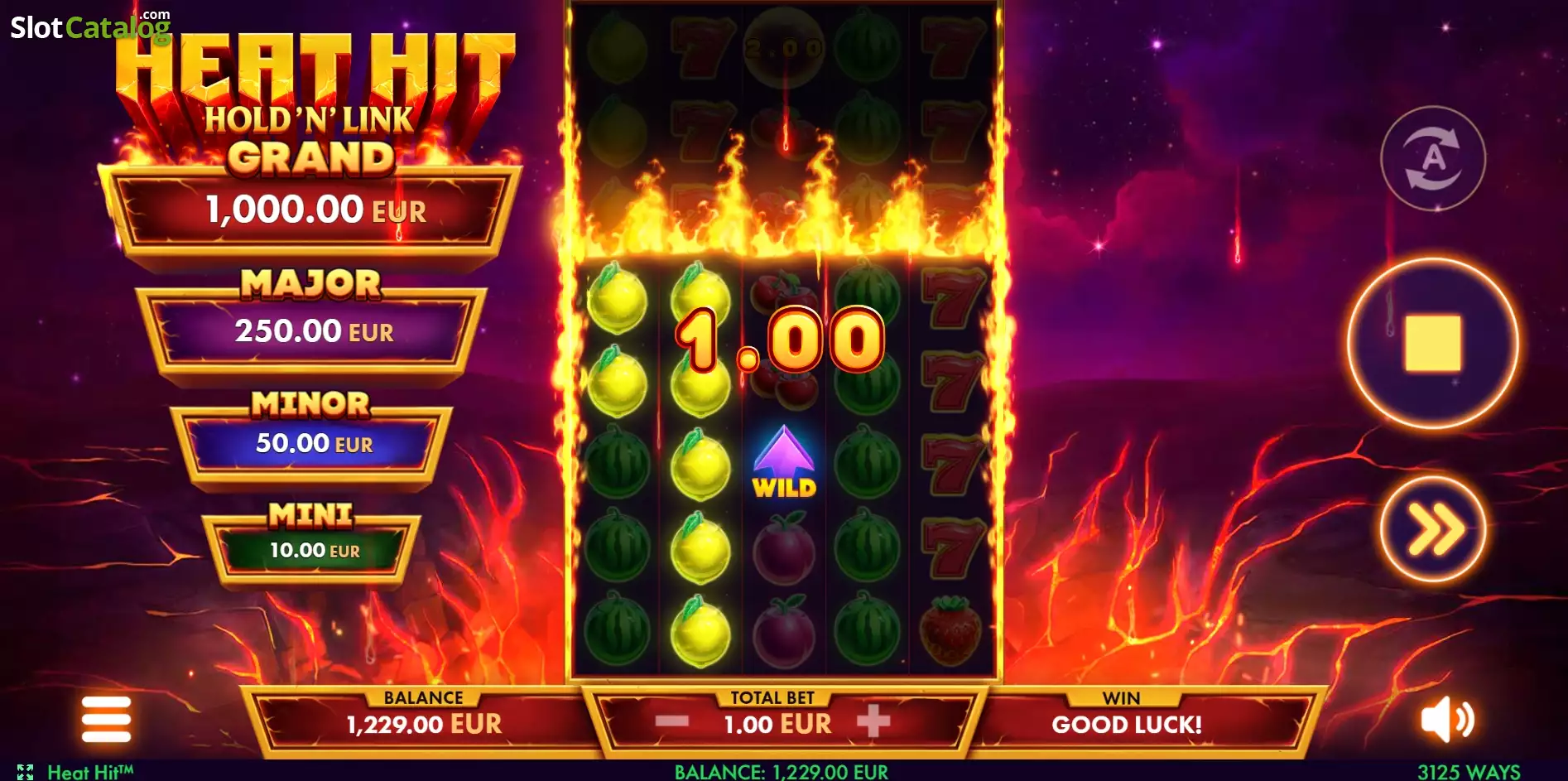Click the SlotCatalog.com logo
This screenshot has width=1568, height=781.
pos(90,27)
